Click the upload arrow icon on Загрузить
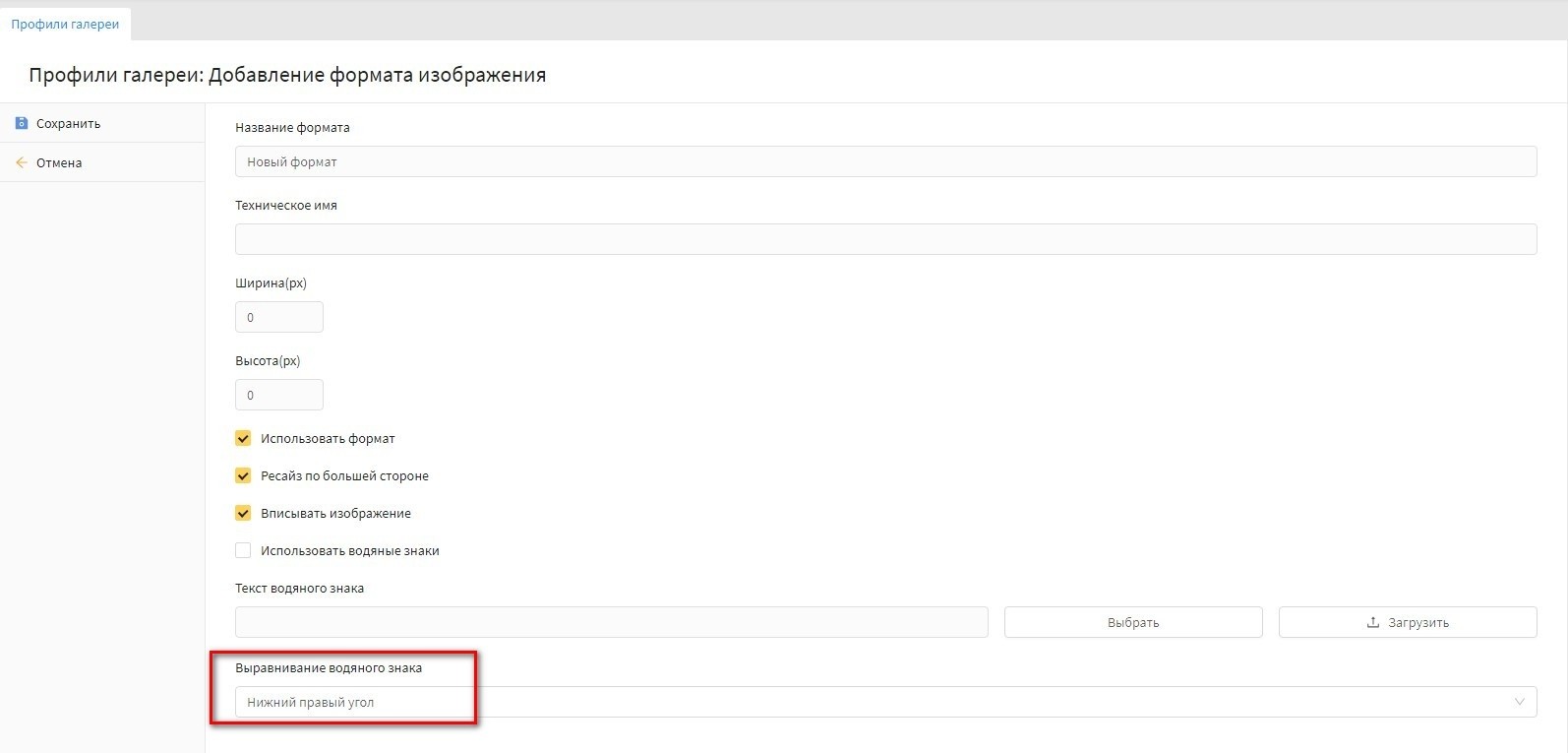 1372,623
